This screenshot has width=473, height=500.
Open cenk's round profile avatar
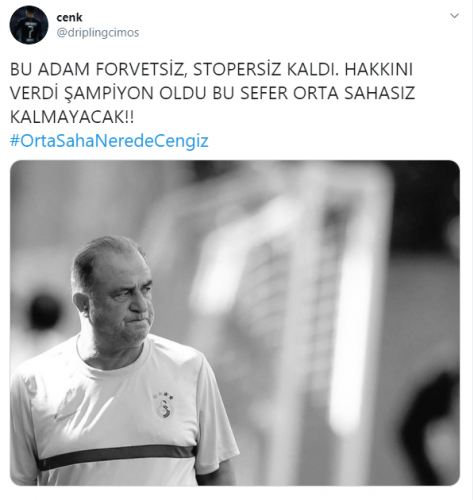(x=29, y=24)
